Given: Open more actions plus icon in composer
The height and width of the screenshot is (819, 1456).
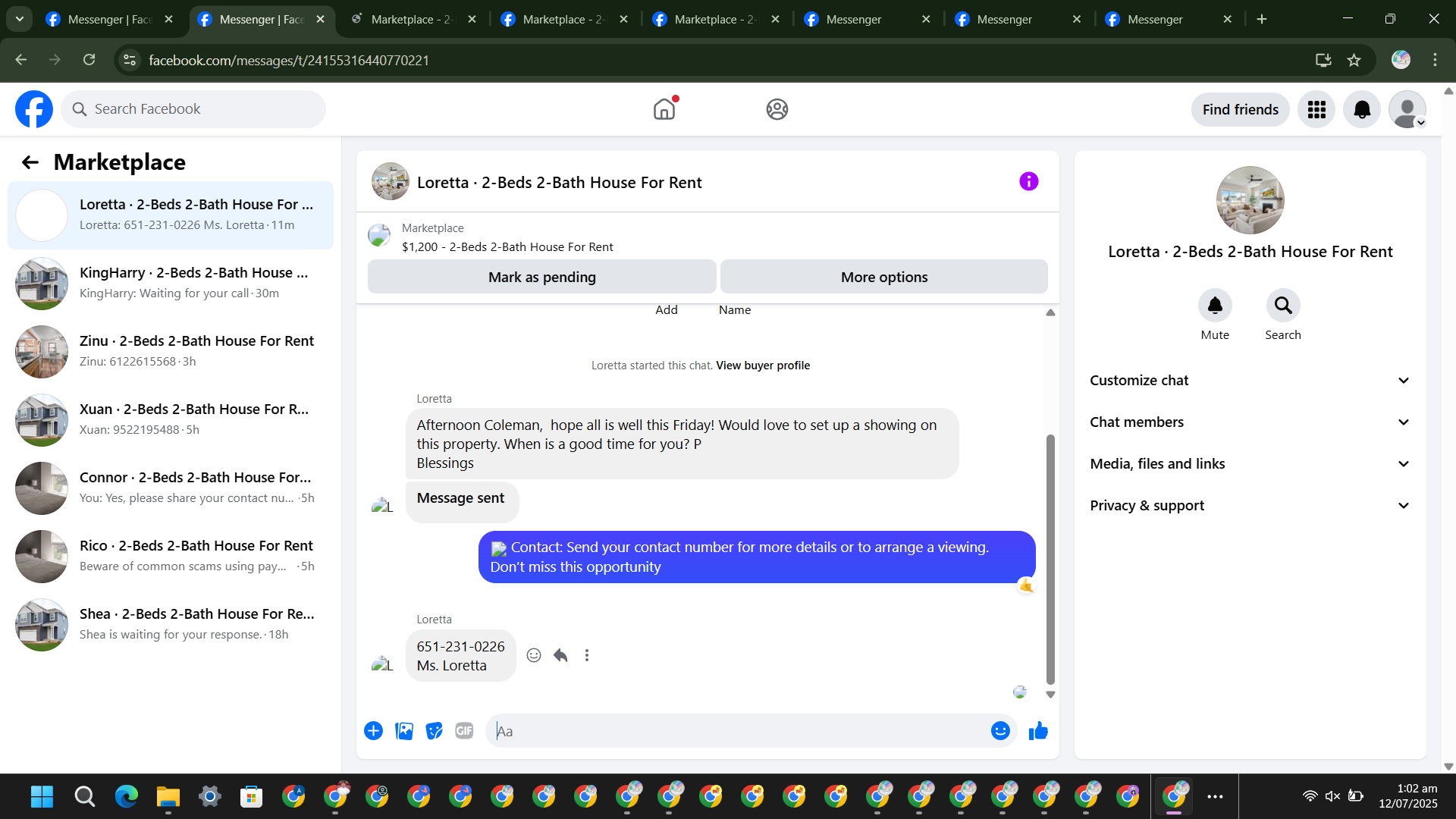Looking at the screenshot, I should click(373, 731).
